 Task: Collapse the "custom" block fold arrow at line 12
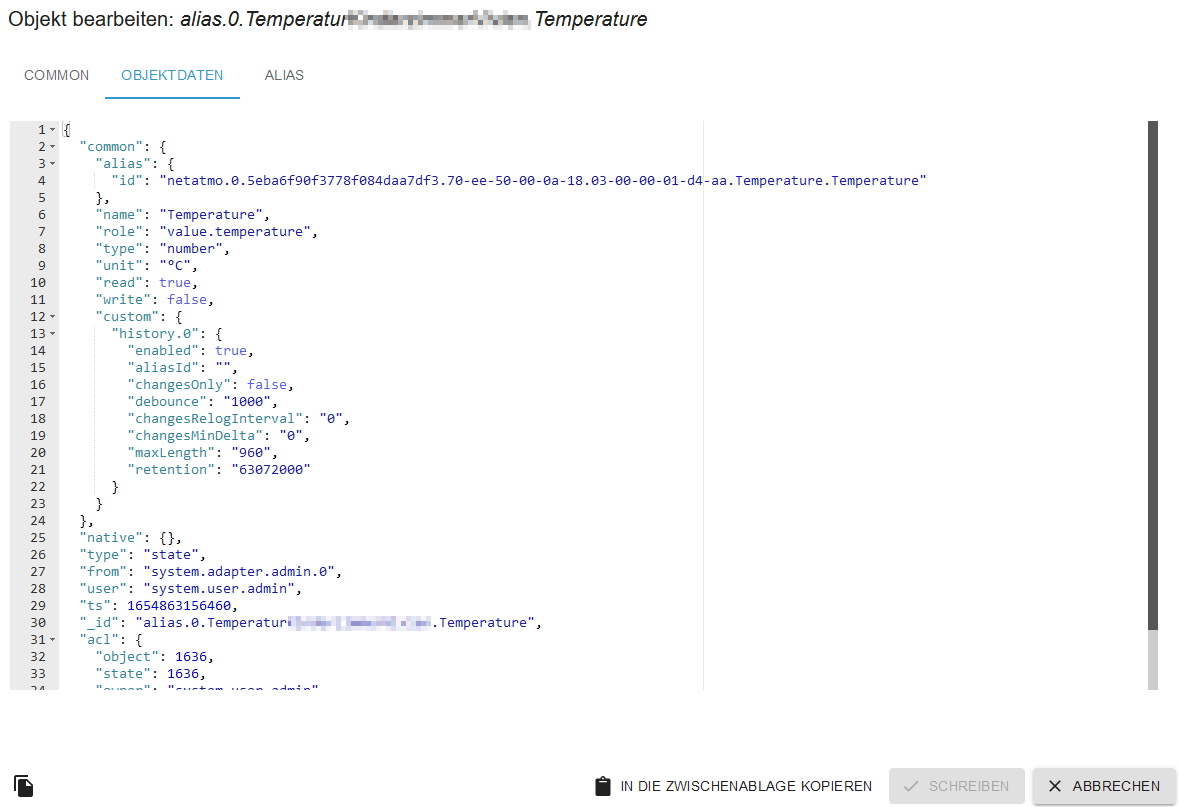(53, 317)
